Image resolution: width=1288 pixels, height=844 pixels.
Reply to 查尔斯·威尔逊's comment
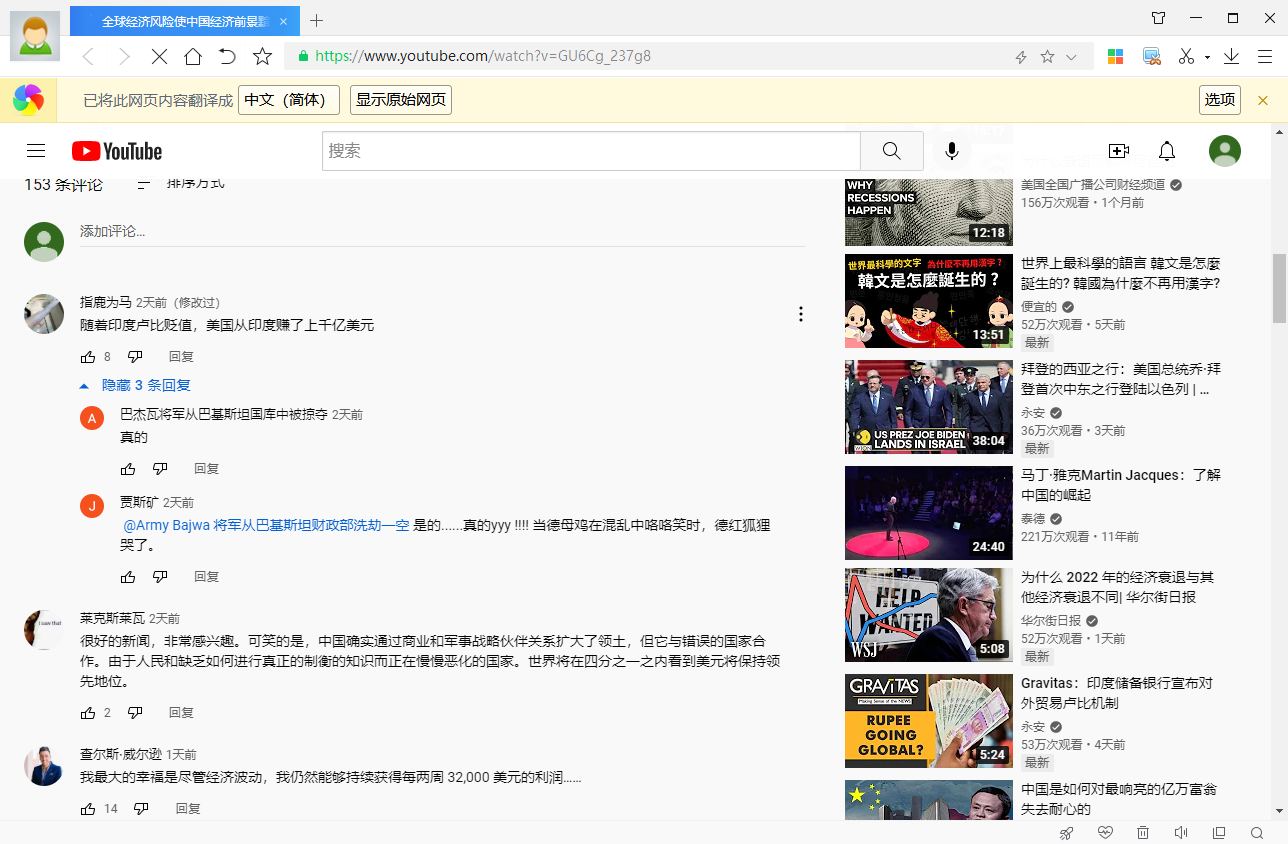point(188,809)
